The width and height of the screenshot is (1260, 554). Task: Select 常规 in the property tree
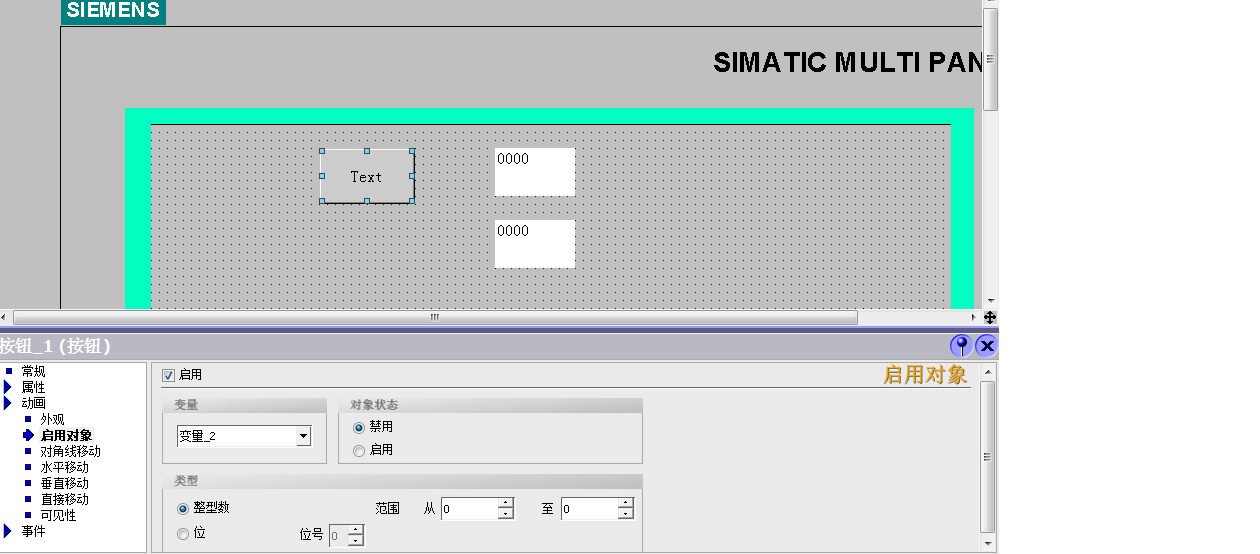point(33,371)
